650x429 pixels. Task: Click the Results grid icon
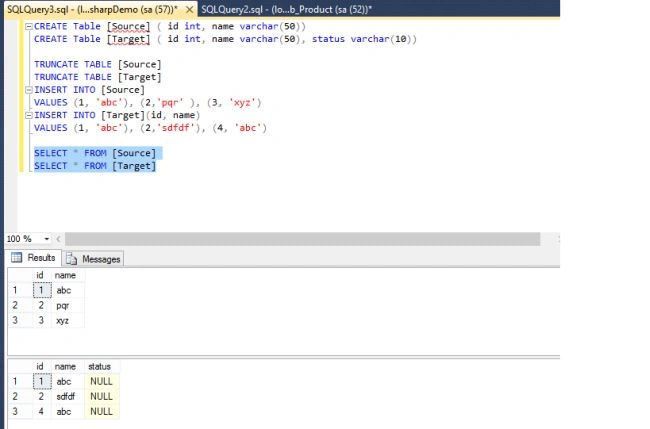[x=17, y=258]
